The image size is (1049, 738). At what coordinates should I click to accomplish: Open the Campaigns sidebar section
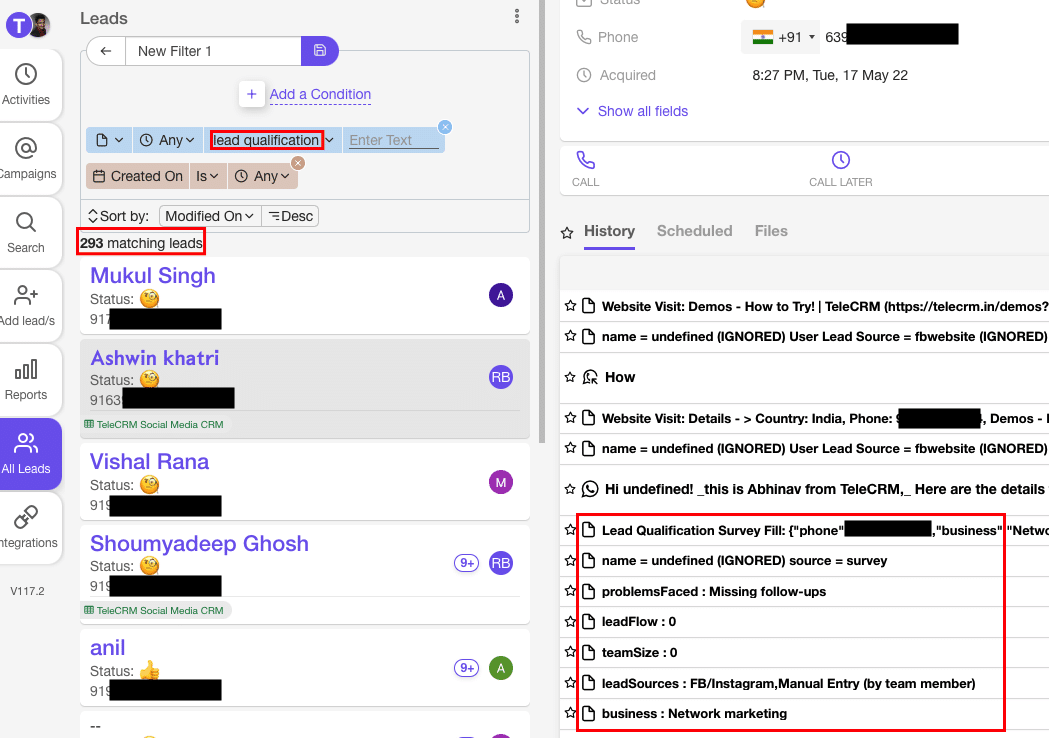point(26,158)
